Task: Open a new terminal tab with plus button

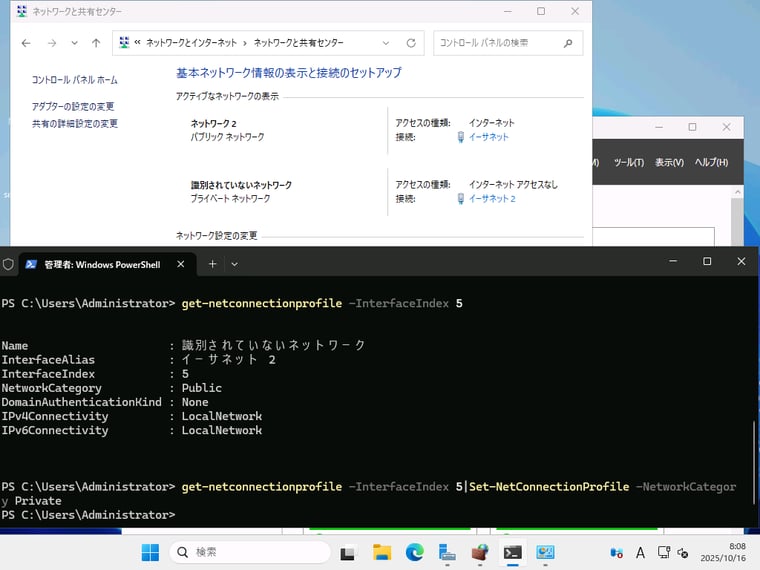Action: click(x=212, y=264)
